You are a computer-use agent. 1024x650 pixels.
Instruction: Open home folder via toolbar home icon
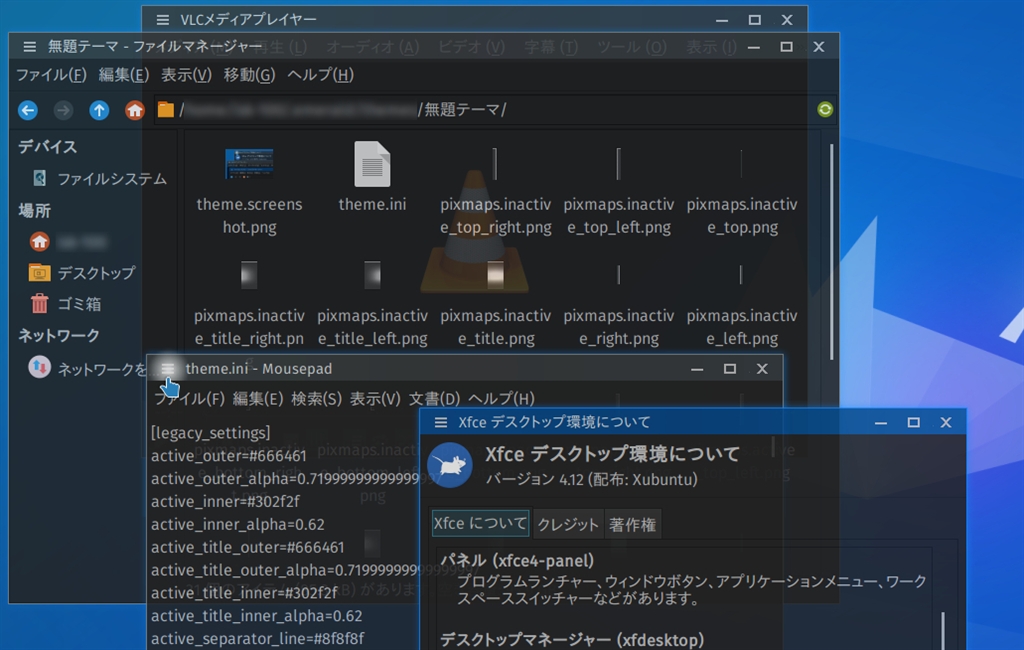[x=135, y=110]
